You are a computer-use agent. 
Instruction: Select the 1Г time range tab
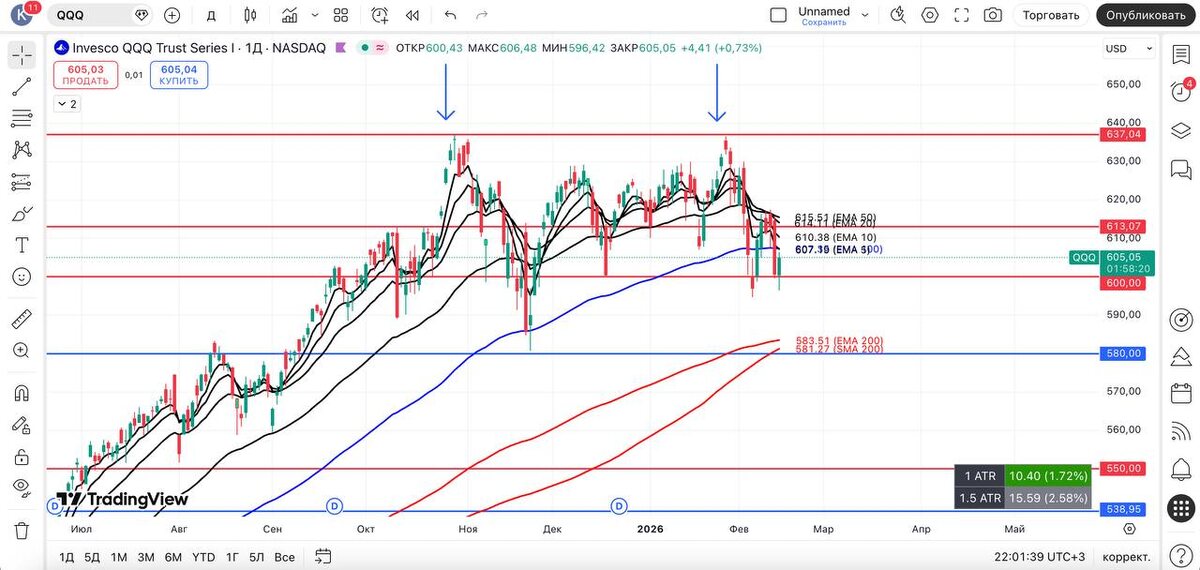point(232,557)
